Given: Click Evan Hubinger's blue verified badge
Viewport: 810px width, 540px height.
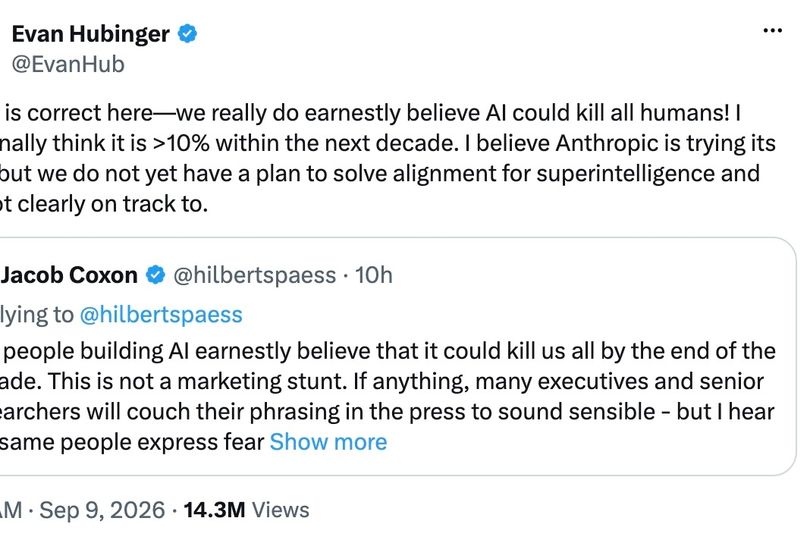Looking at the screenshot, I should (187, 34).
